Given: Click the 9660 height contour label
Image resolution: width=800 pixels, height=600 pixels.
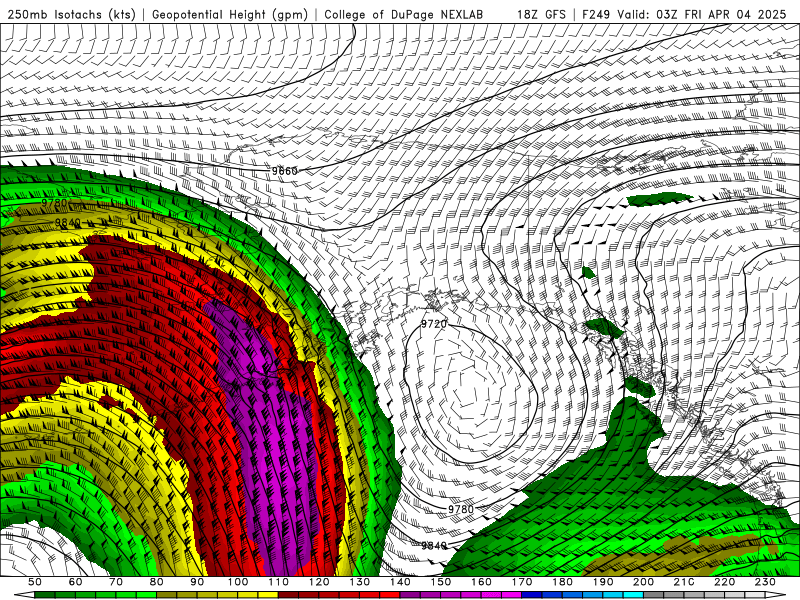Looking at the screenshot, I should pyautogui.click(x=284, y=171).
